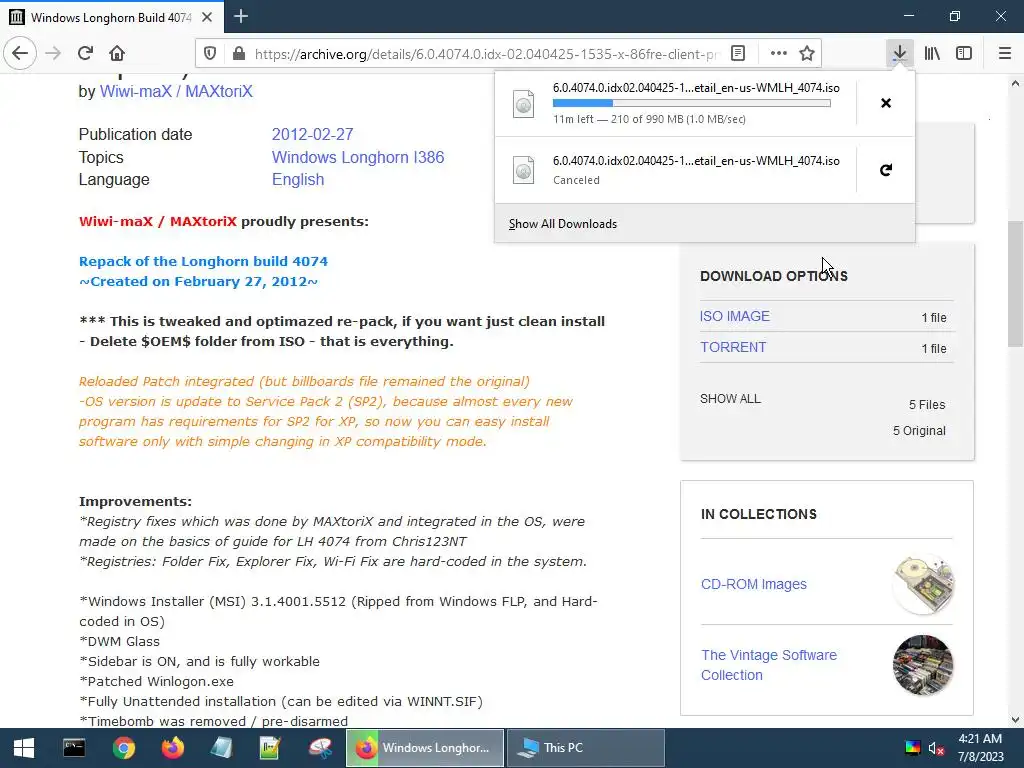Click the muted volume tray icon
1024x768 pixels.
click(936, 748)
